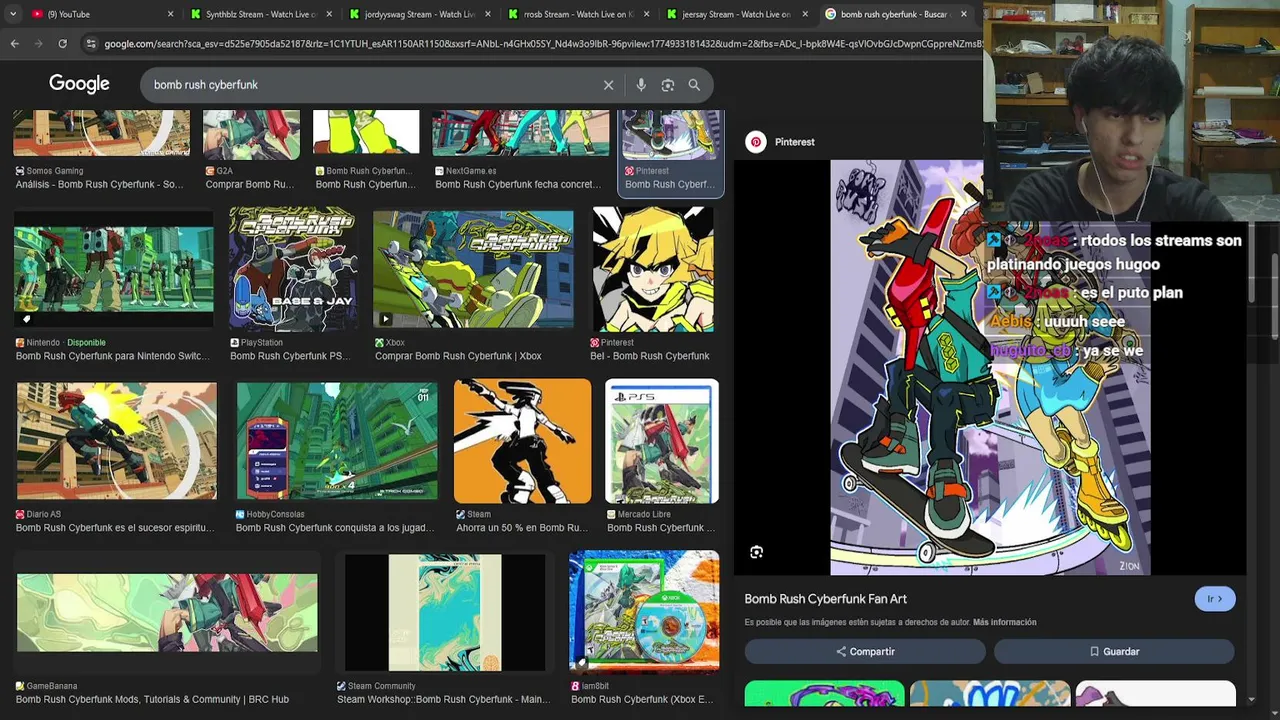The width and height of the screenshot is (1280, 720).
Task: Click the Guardar button
Action: click(1114, 651)
